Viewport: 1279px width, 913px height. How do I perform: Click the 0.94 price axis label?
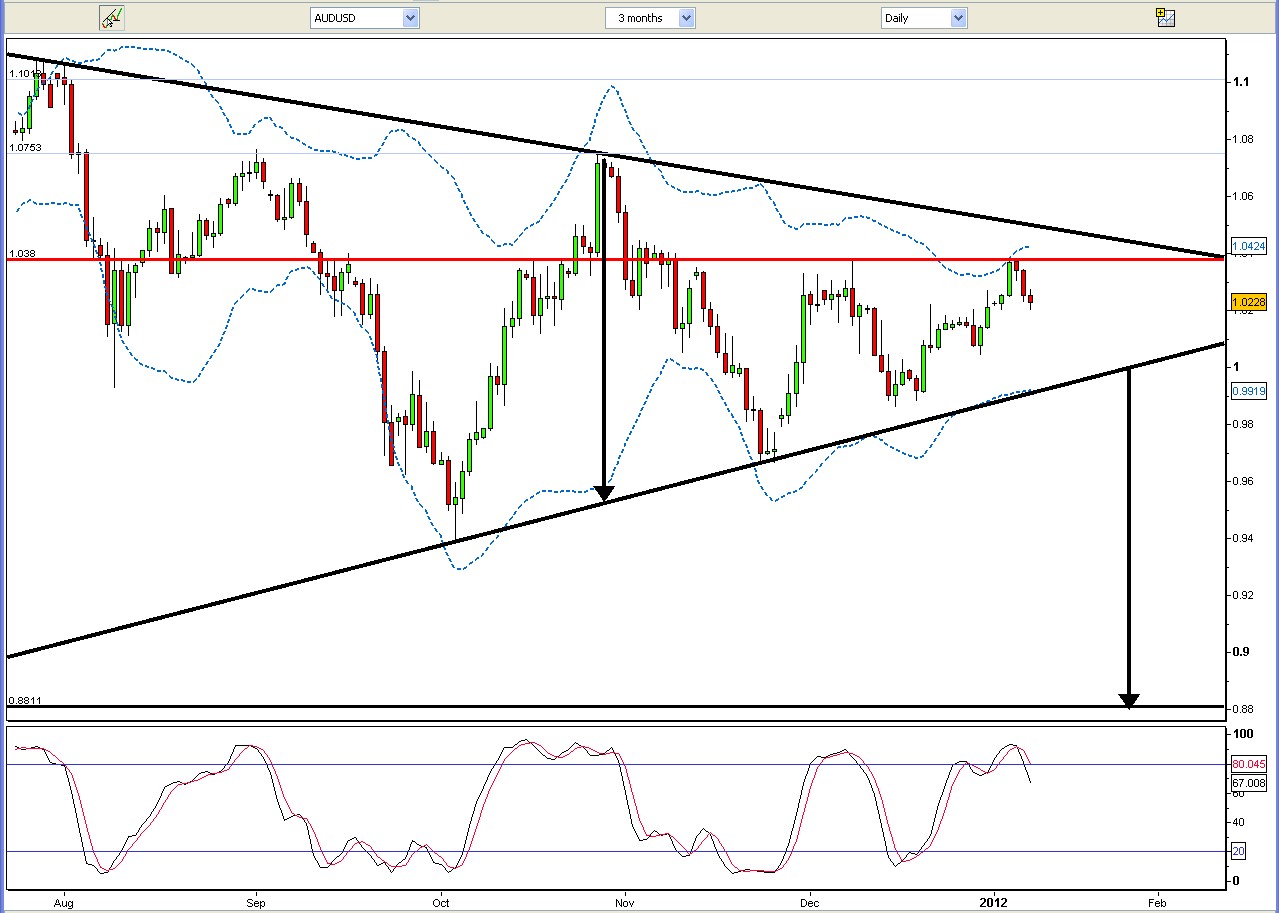1242,538
